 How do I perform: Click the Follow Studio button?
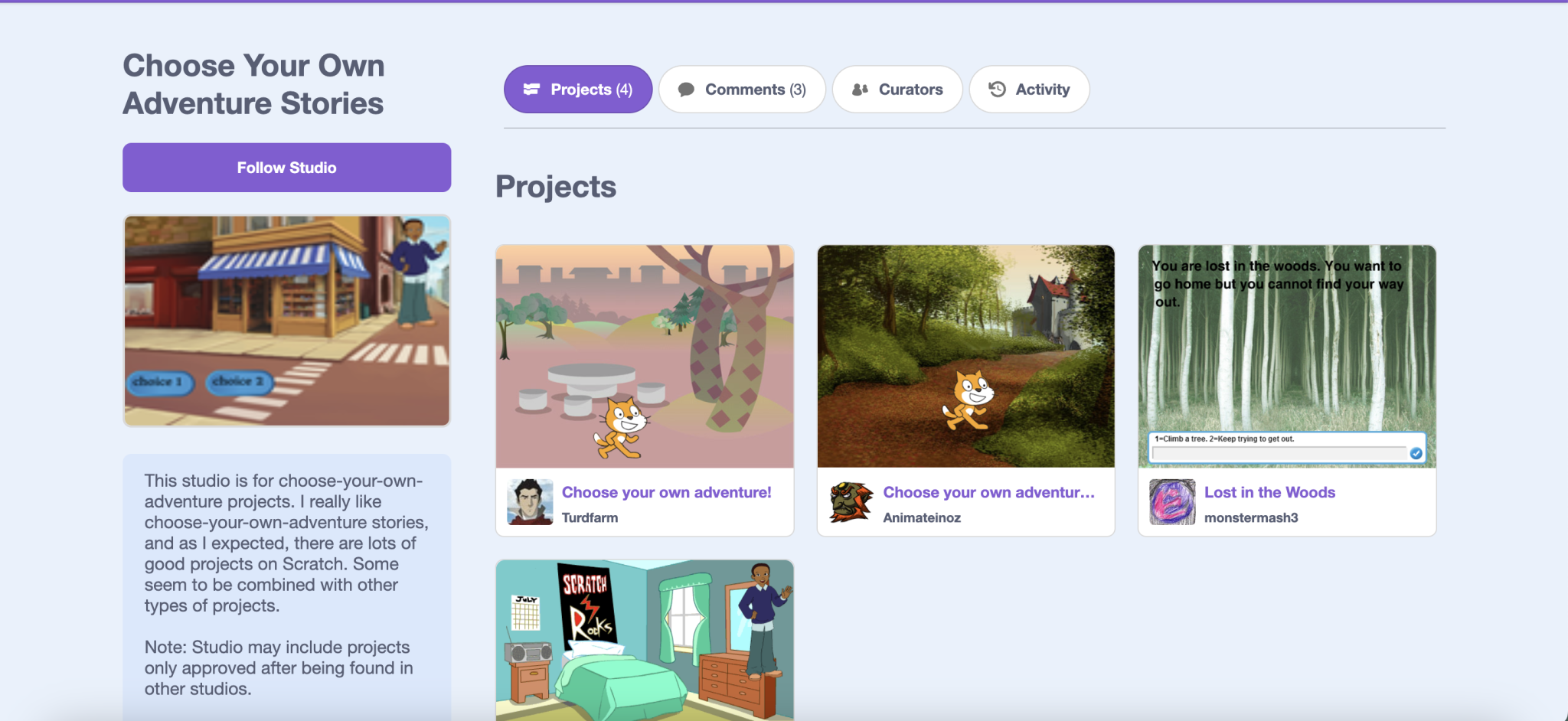286,167
